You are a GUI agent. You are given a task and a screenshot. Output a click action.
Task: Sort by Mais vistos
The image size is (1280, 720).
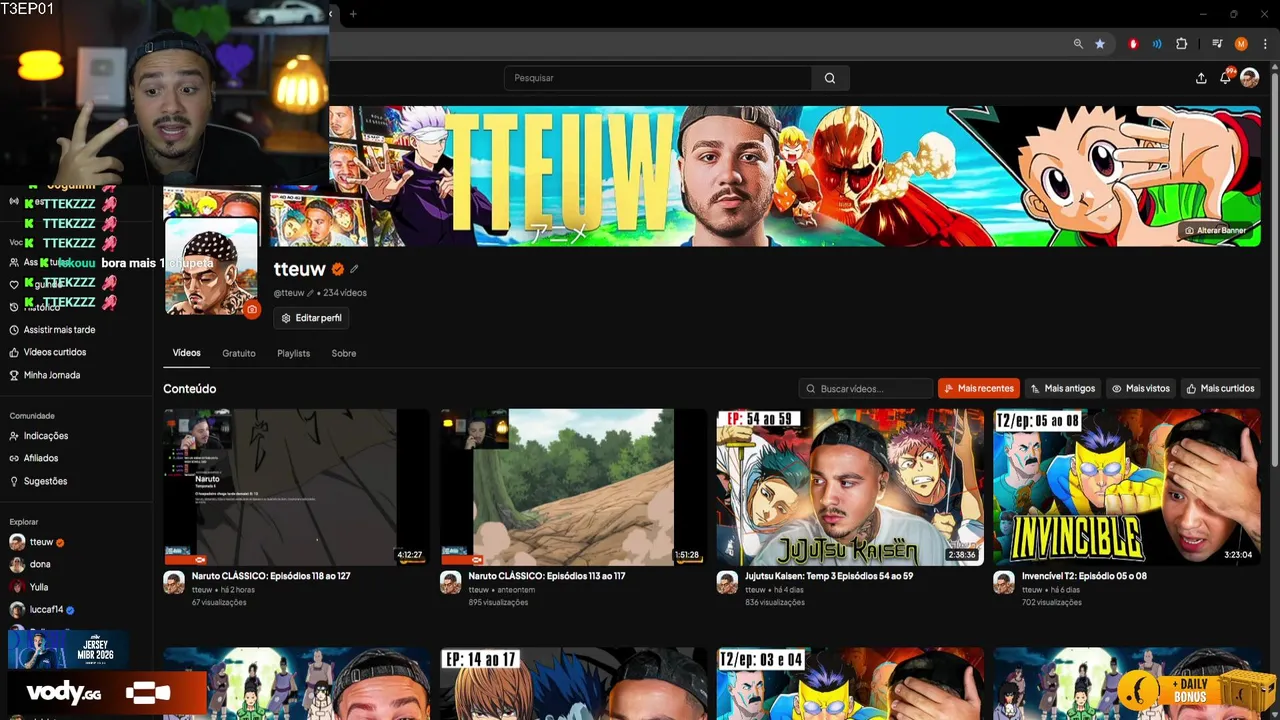[1141, 388]
